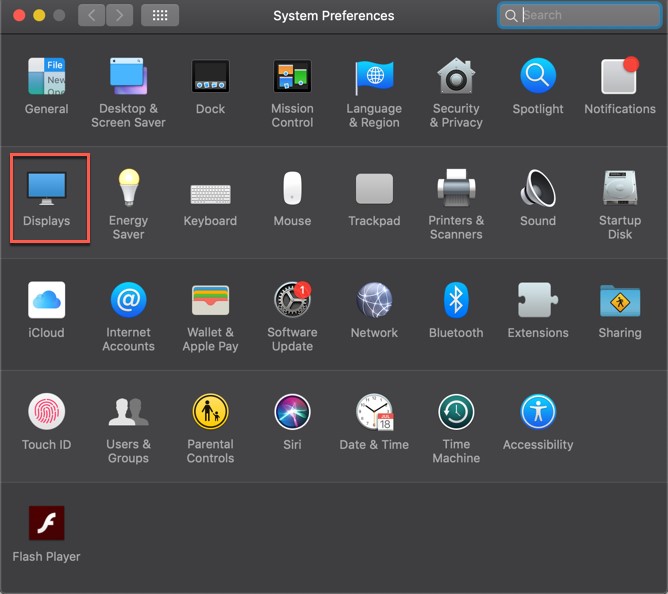
Task: Open the Dock preferences
Action: pyautogui.click(x=210, y=86)
